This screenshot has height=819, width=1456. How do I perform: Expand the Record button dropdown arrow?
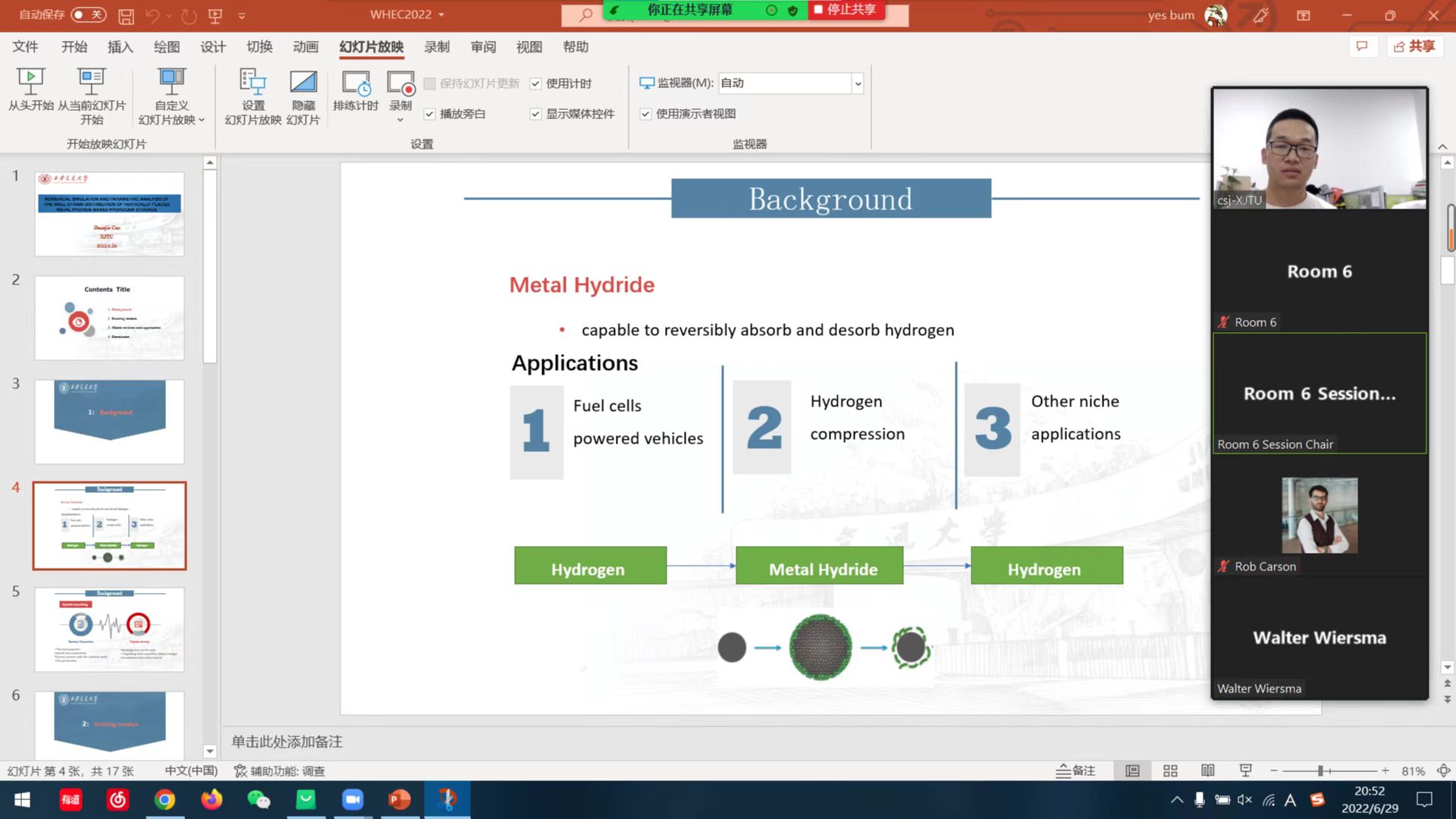click(400, 120)
